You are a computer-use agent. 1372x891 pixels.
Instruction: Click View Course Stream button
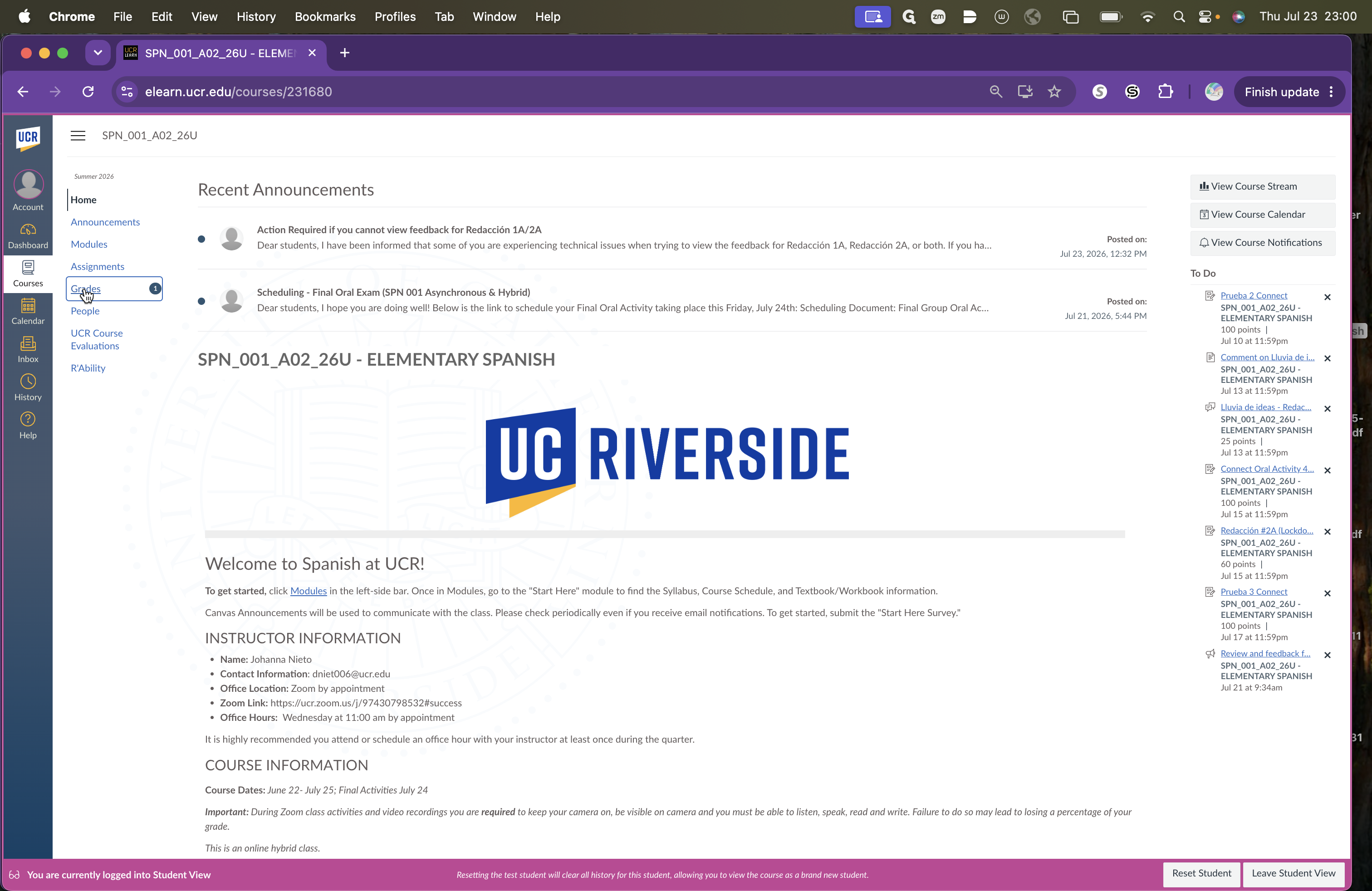click(1263, 187)
